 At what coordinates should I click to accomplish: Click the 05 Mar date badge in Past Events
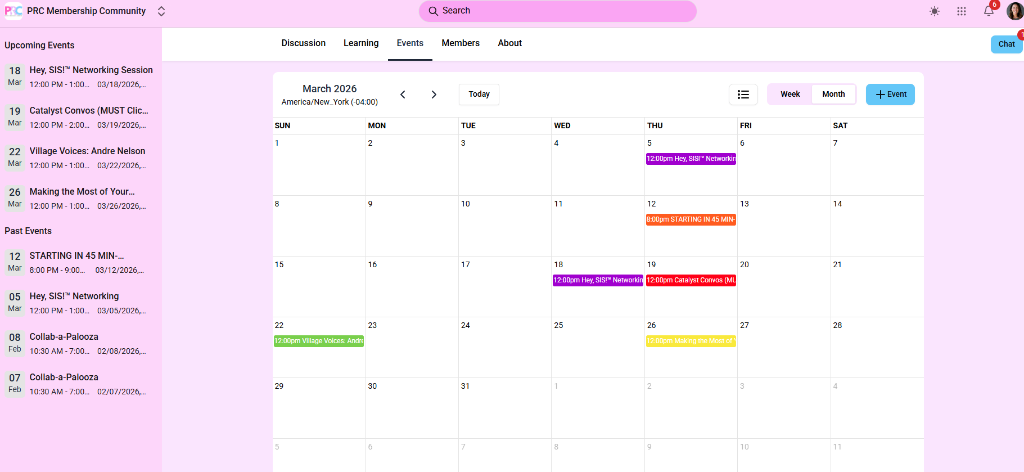14,302
